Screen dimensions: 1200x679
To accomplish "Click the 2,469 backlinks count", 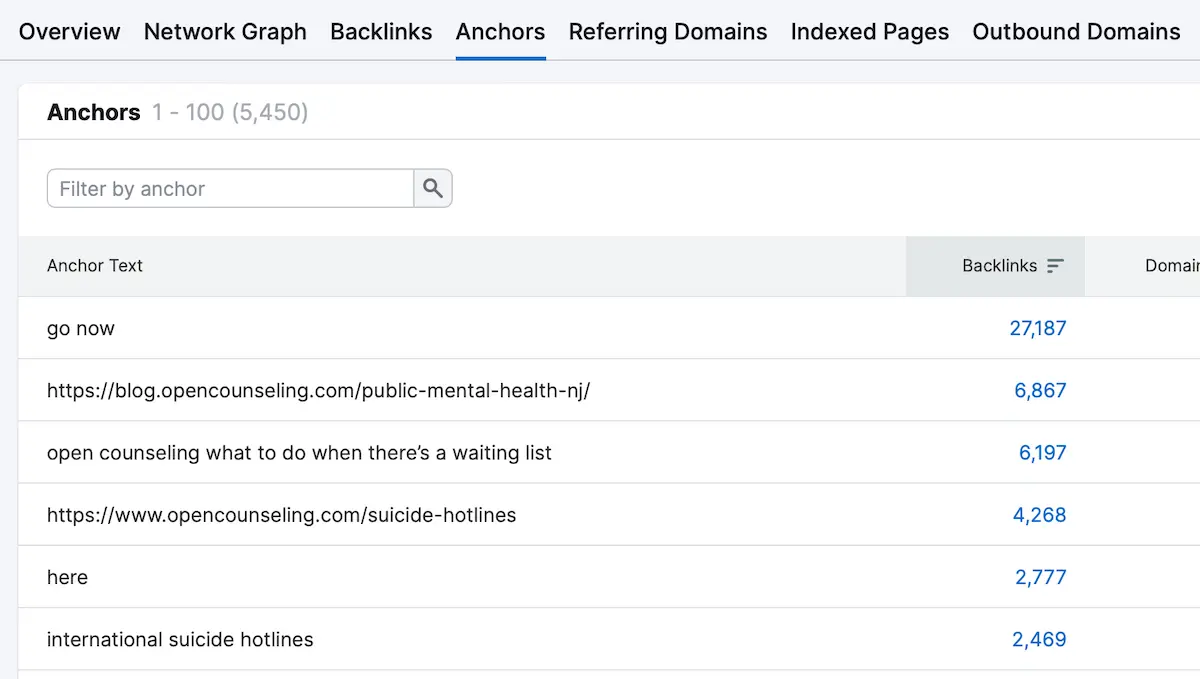I will pyautogui.click(x=1039, y=640).
